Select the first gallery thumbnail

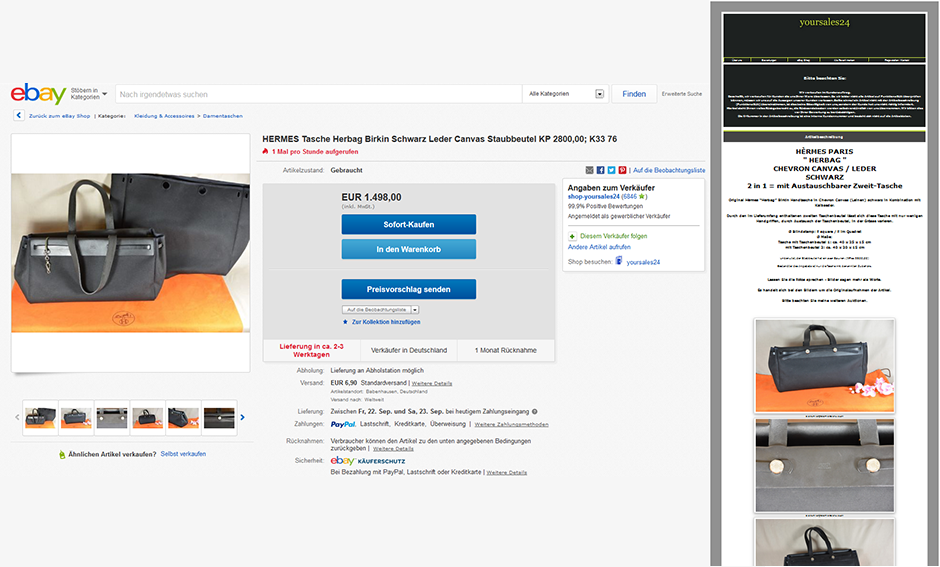(x=41, y=417)
